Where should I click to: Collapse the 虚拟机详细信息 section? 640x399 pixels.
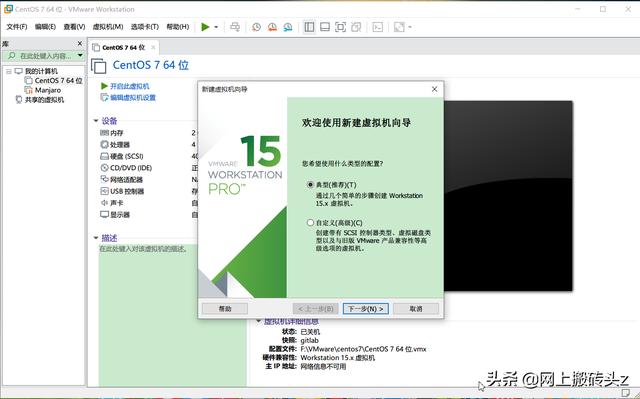[x=258, y=321]
